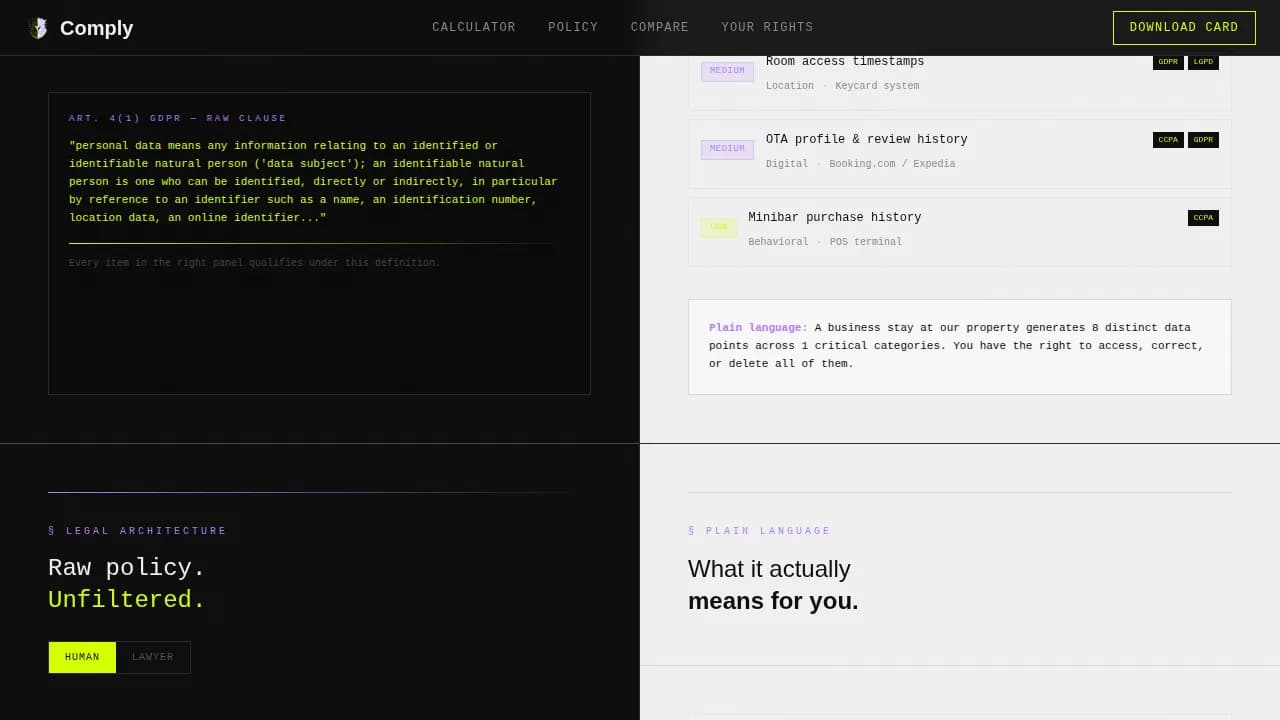Open the YOUR RIGHTS page
Image resolution: width=1280 pixels, height=720 pixels.
pos(767,27)
